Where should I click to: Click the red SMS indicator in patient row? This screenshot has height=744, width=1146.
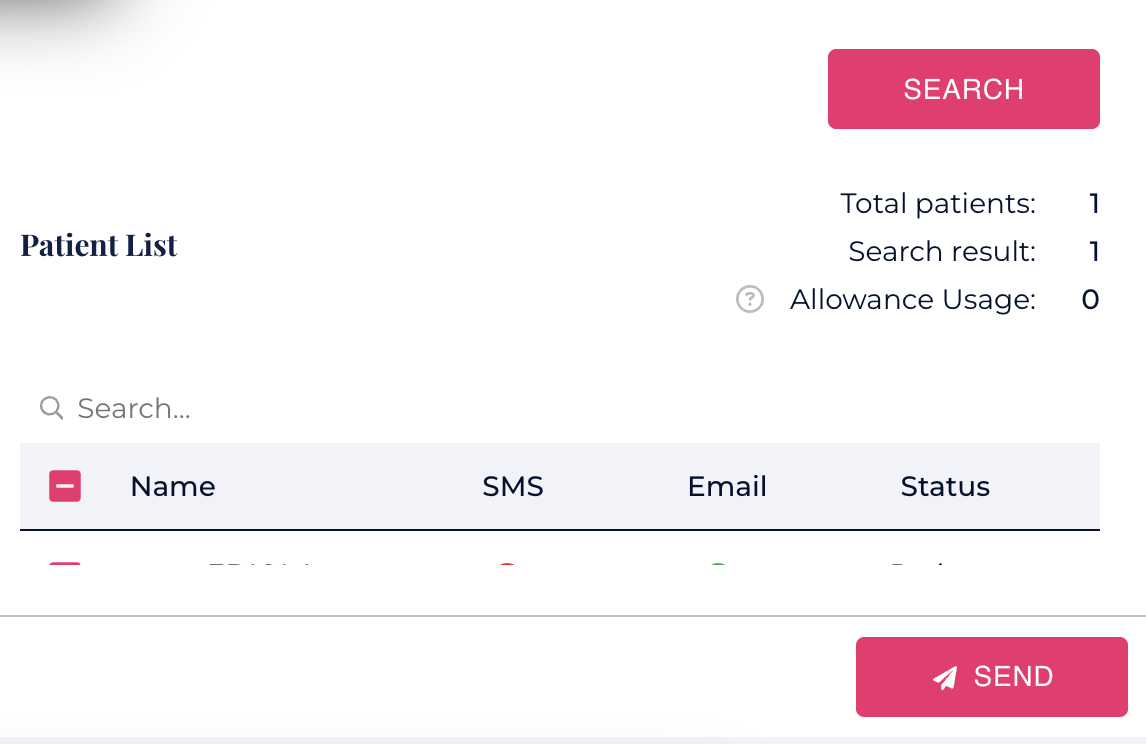506,567
